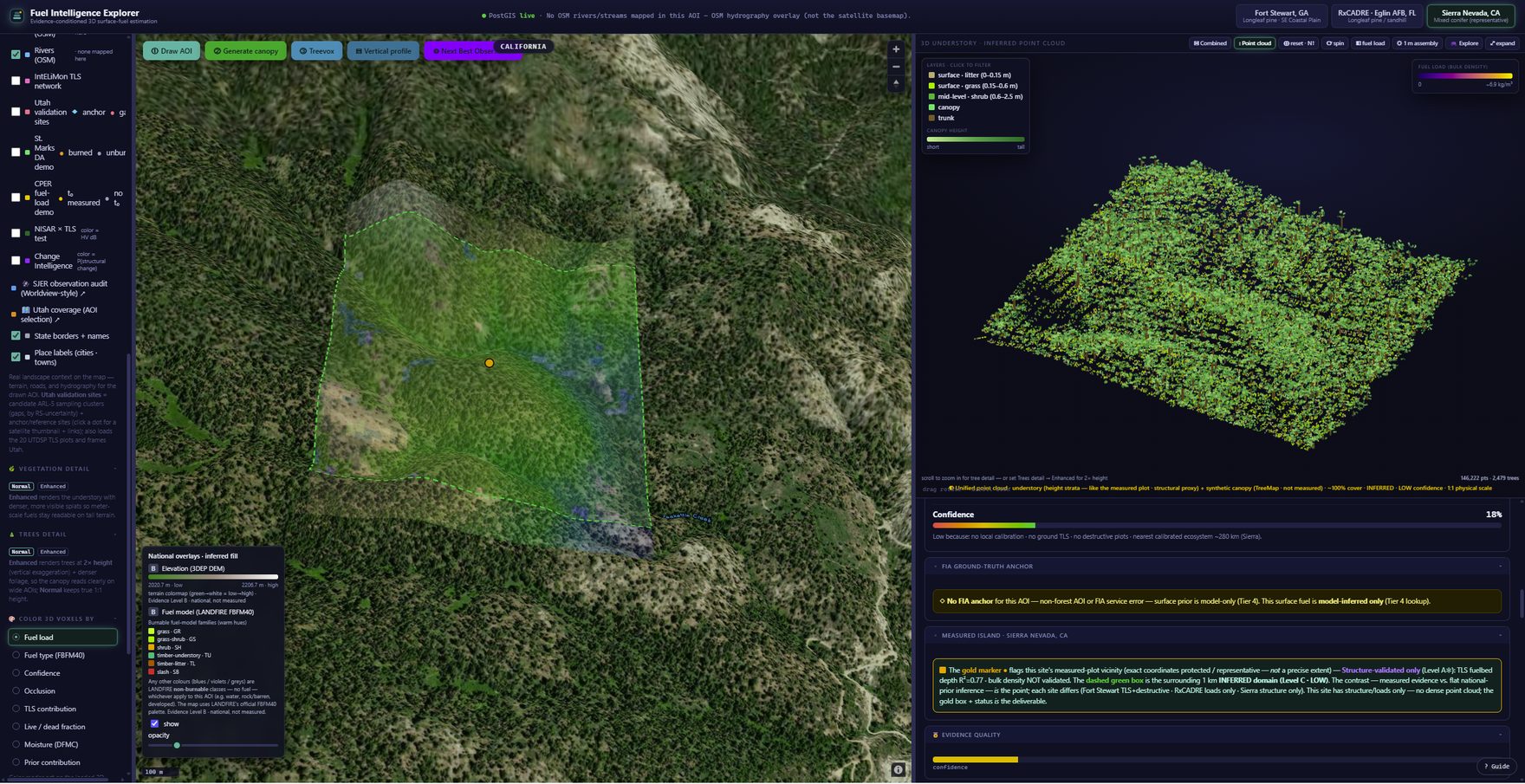Open the Guide help button
This screenshot has width=1525, height=784.
[1496, 767]
